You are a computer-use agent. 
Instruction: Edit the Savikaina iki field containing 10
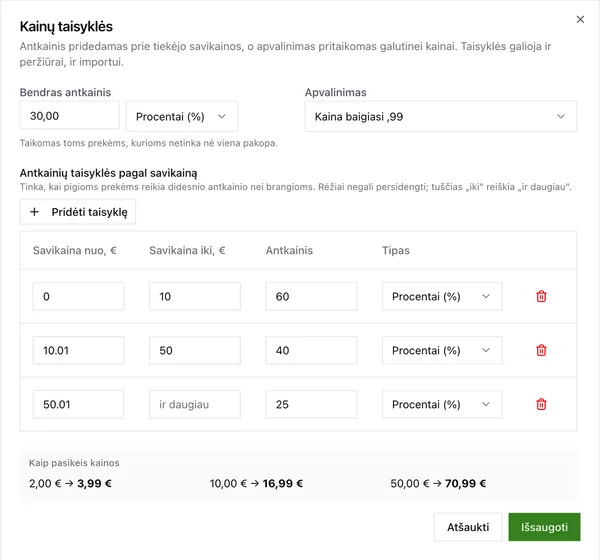pos(195,296)
